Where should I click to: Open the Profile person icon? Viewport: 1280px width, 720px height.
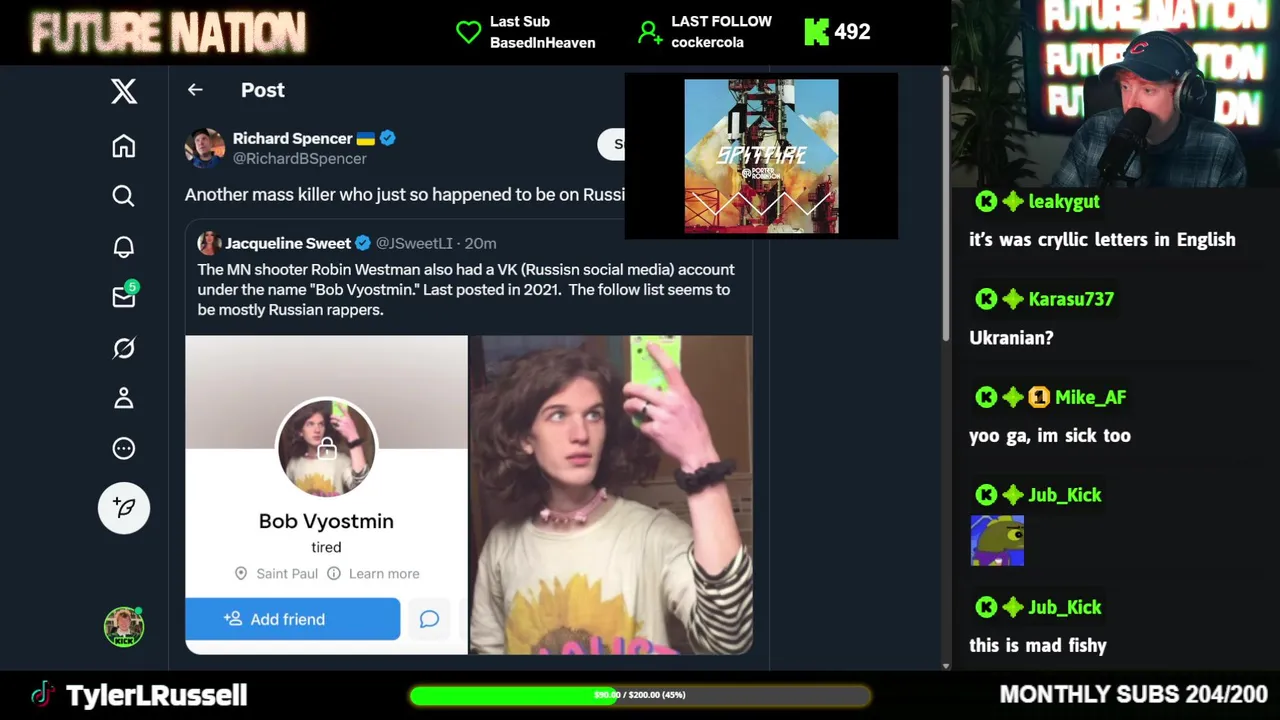[124, 398]
